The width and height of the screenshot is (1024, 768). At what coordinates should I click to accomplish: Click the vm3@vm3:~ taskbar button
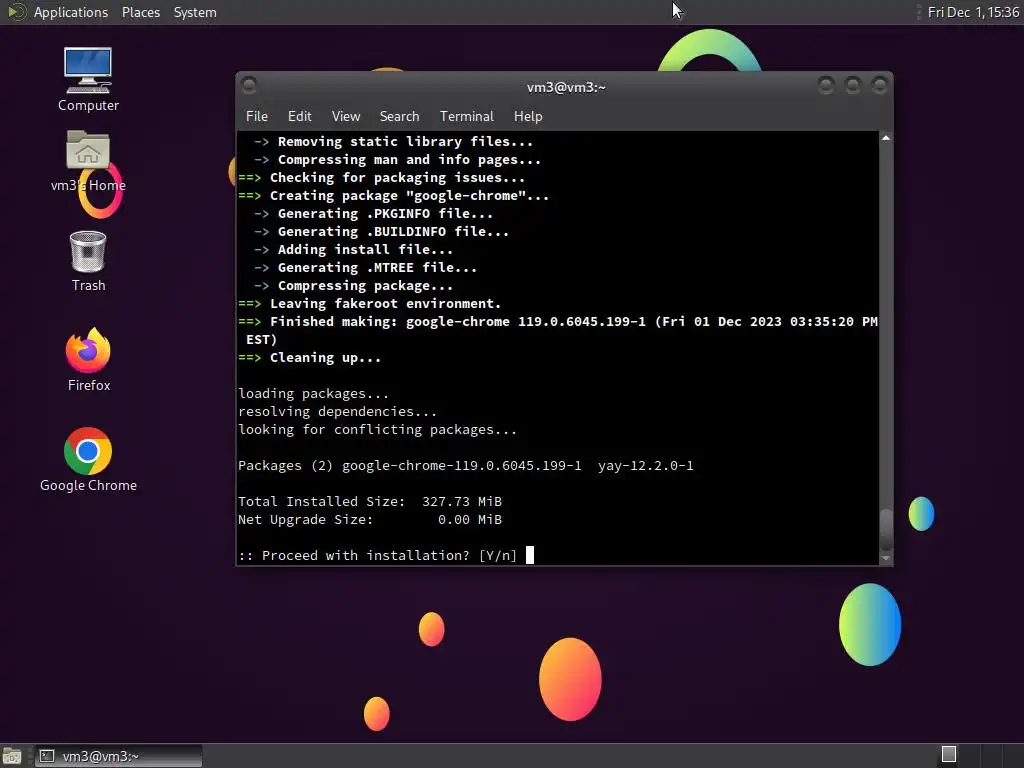click(x=118, y=756)
